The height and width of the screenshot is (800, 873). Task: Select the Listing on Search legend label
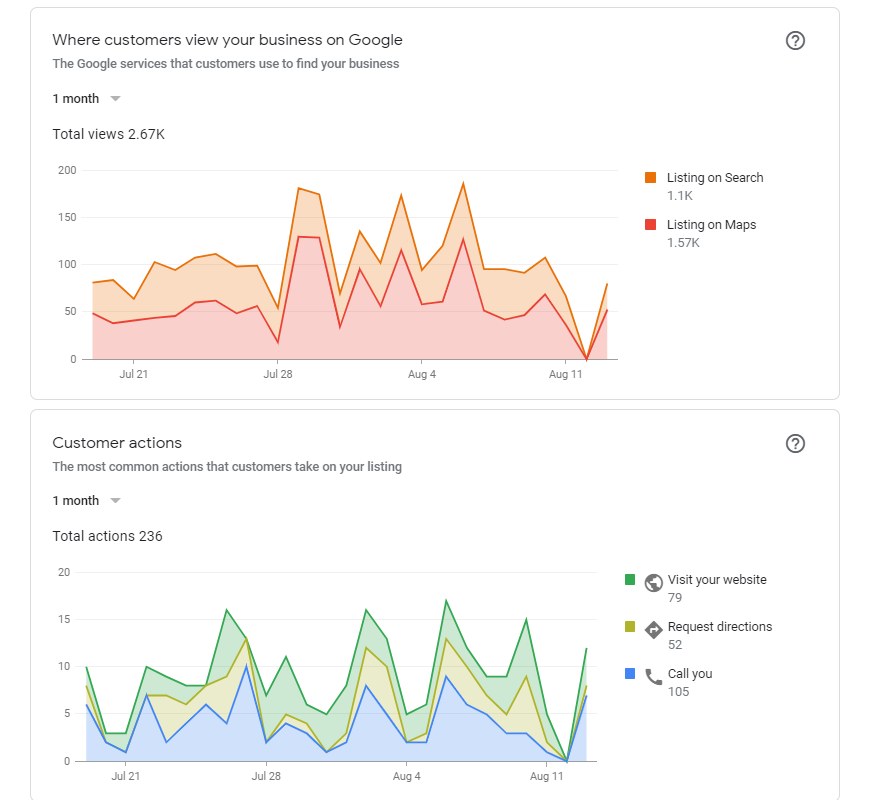(x=714, y=178)
